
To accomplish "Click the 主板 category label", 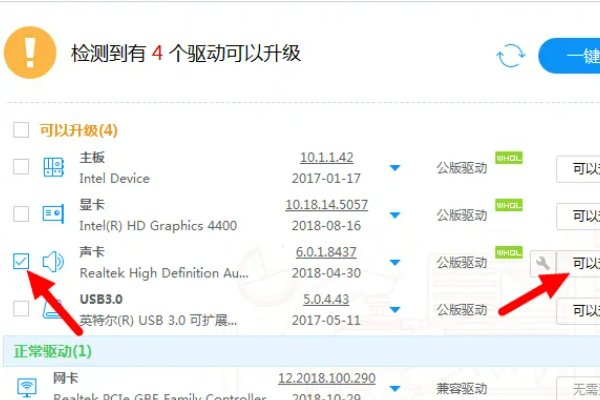I will tap(92, 157).
